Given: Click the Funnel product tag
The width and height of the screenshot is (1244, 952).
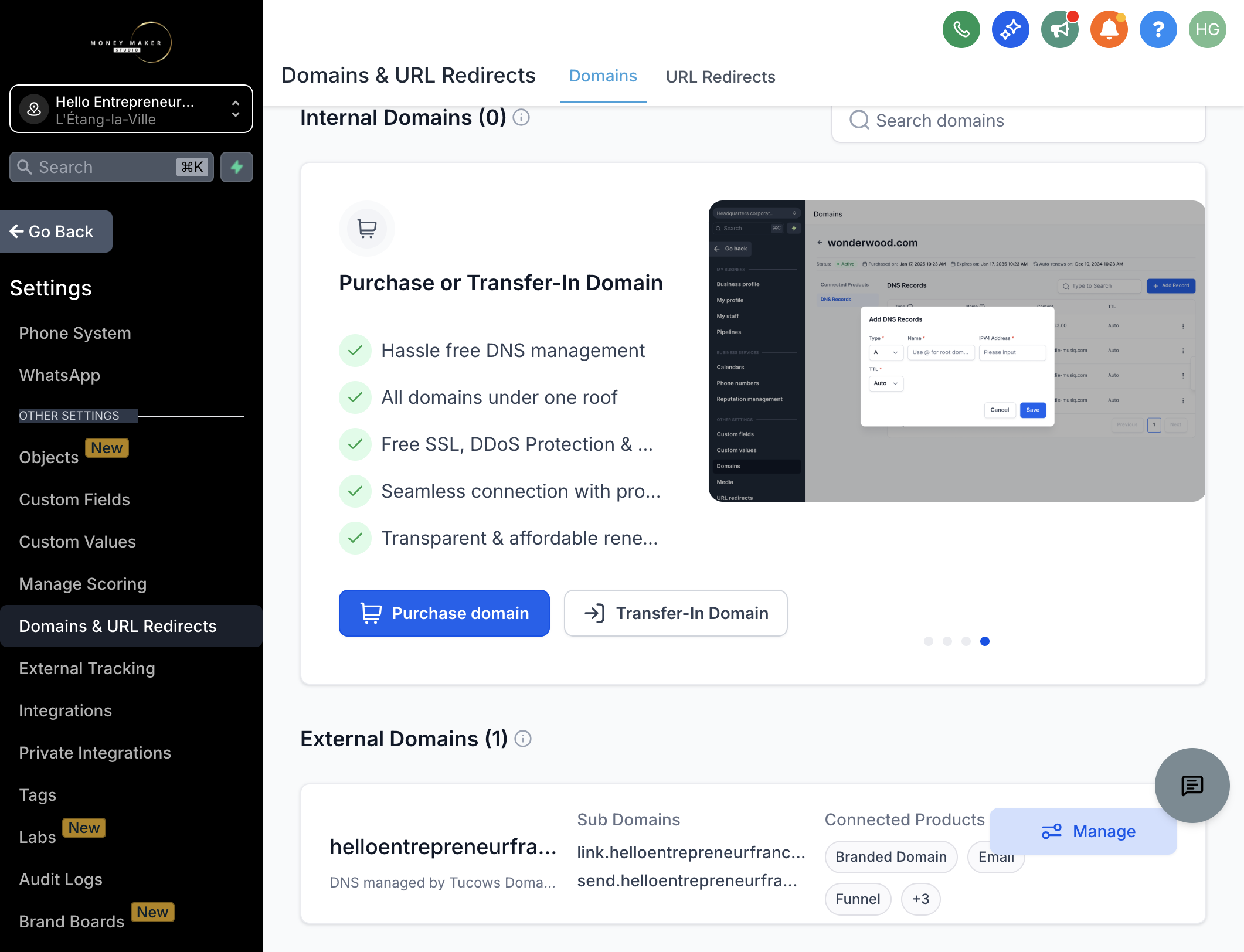Looking at the screenshot, I should [858, 899].
